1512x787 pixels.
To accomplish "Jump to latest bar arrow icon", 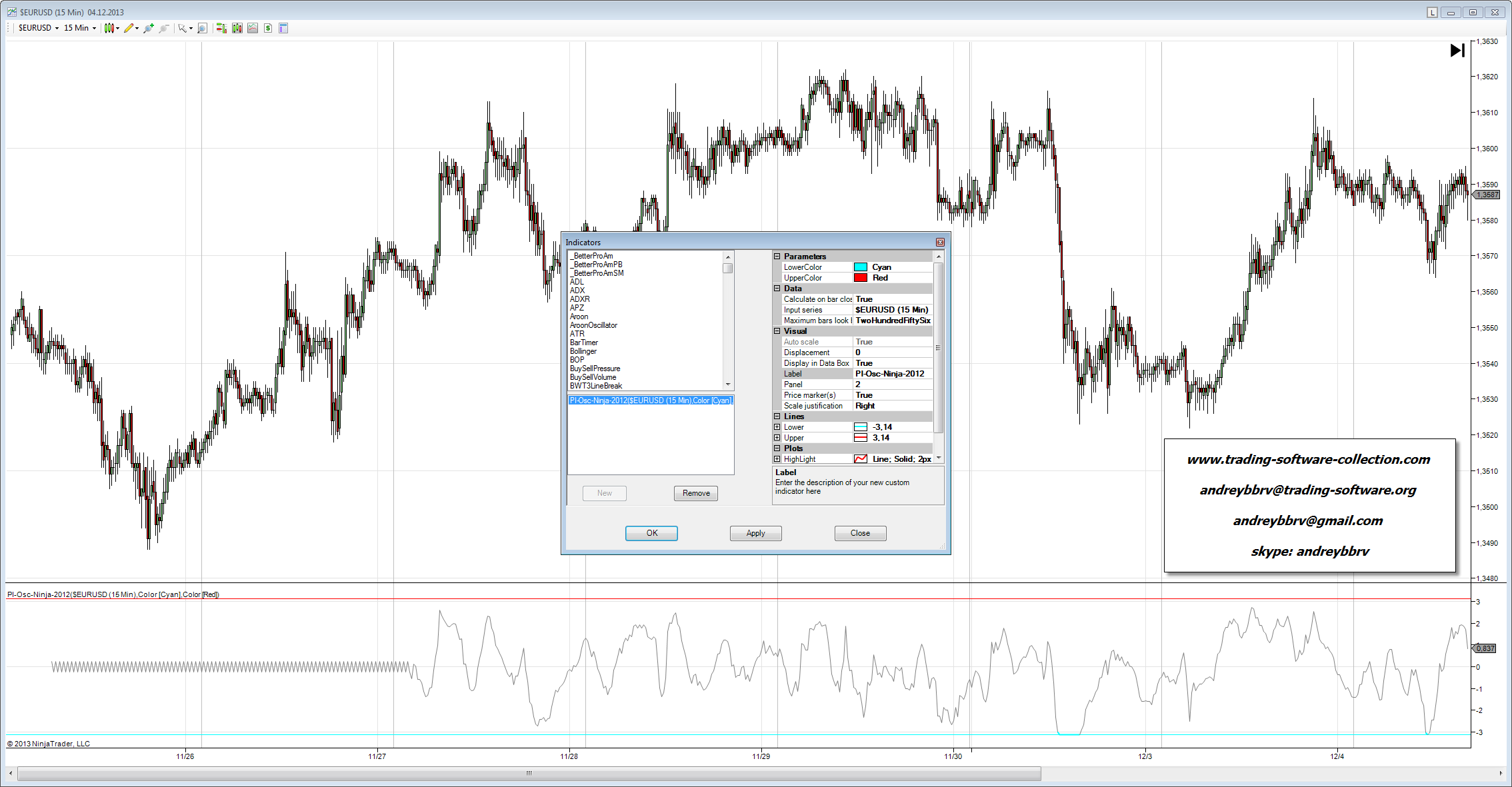I will [x=1457, y=51].
